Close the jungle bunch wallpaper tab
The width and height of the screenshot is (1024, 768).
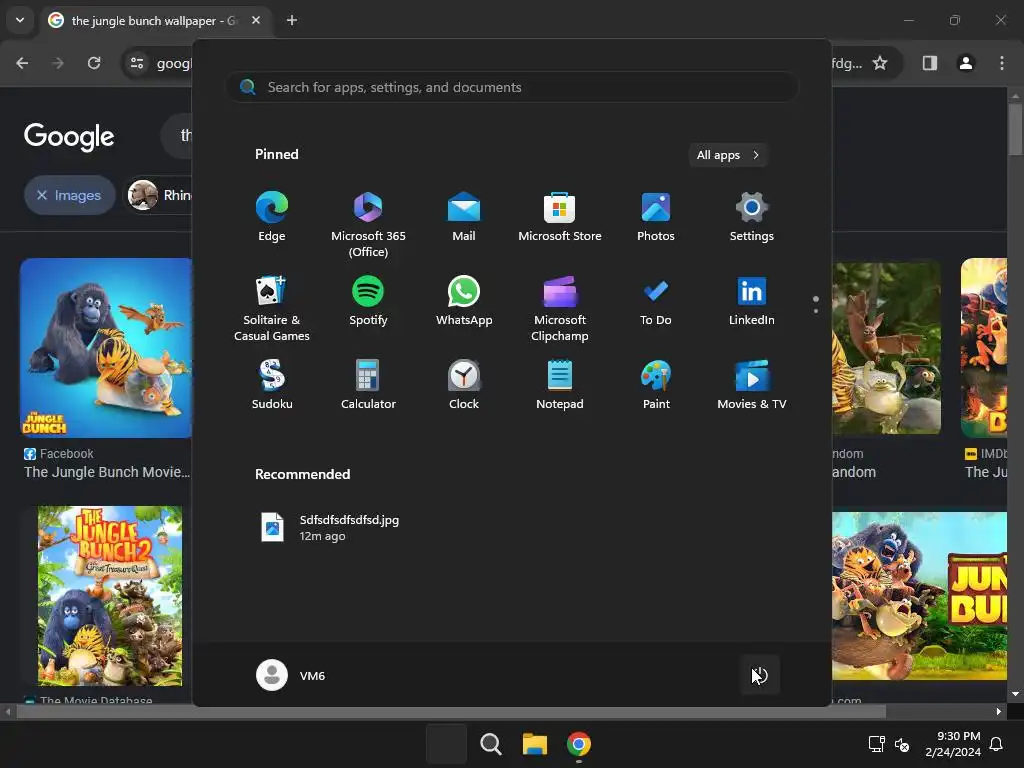coord(256,20)
